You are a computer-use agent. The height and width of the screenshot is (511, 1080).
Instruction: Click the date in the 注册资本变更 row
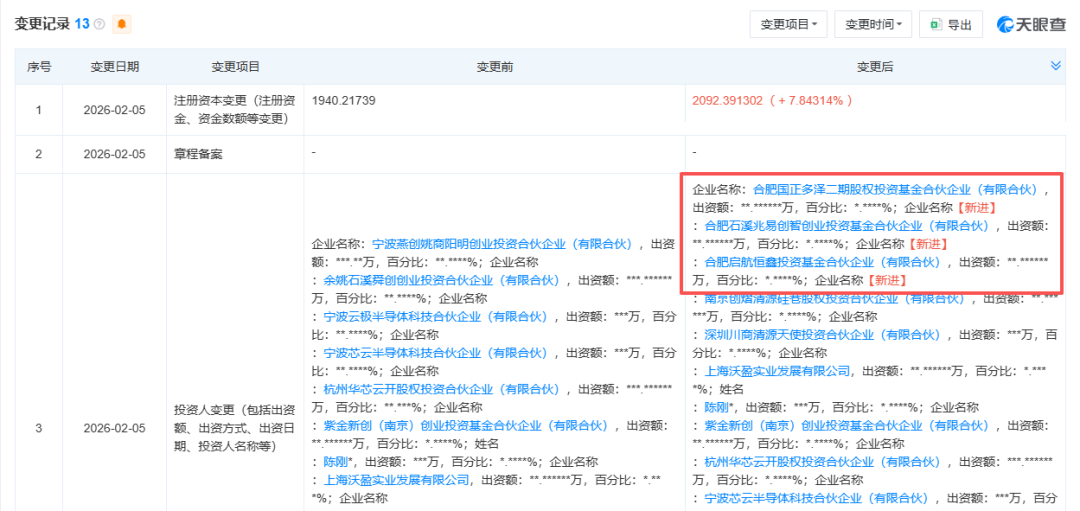point(114,110)
